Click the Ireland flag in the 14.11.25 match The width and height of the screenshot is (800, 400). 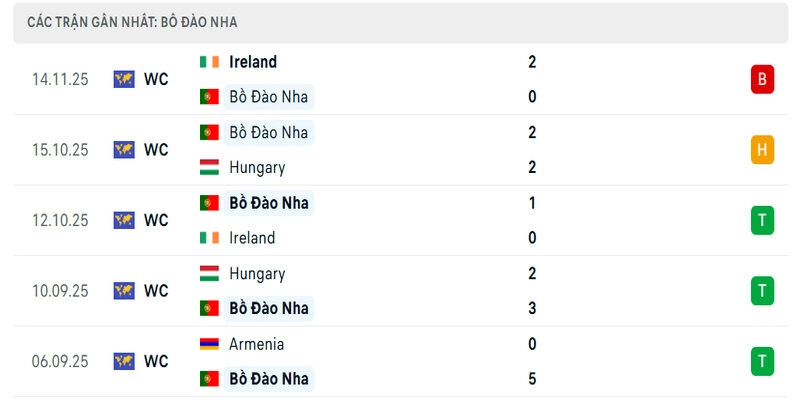[x=209, y=62]
